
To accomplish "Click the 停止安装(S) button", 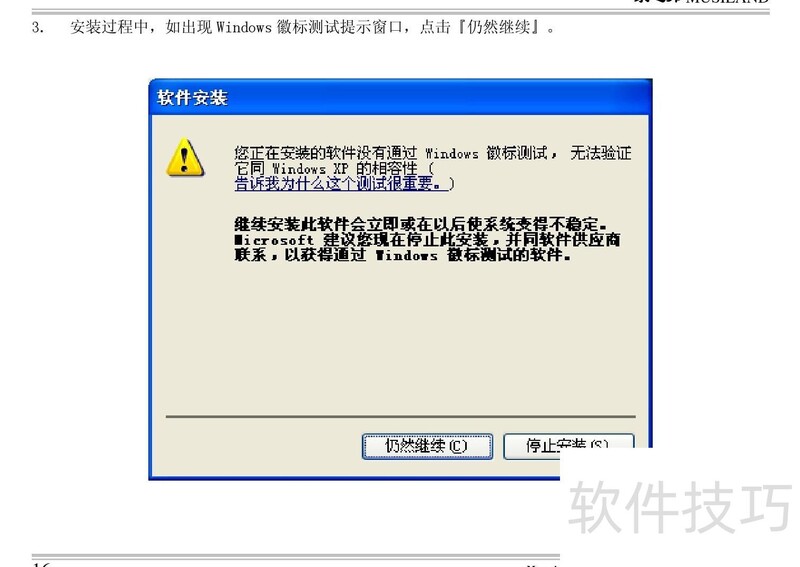I will click(x=568, y=444).
